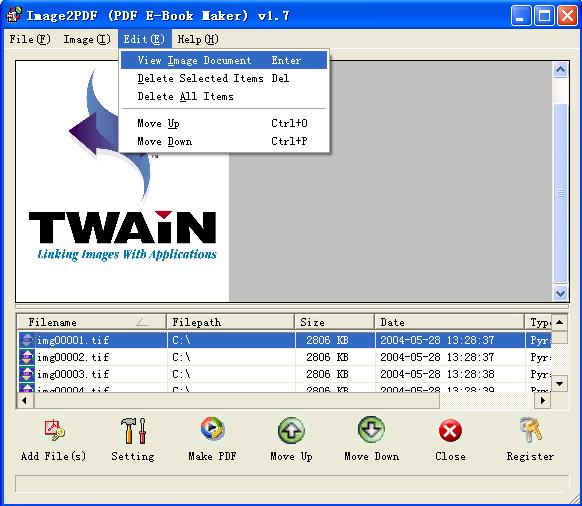Screen dimensions: 582x506
Task: Sort list by Filename column header
Action: click(x=92, y=322)
